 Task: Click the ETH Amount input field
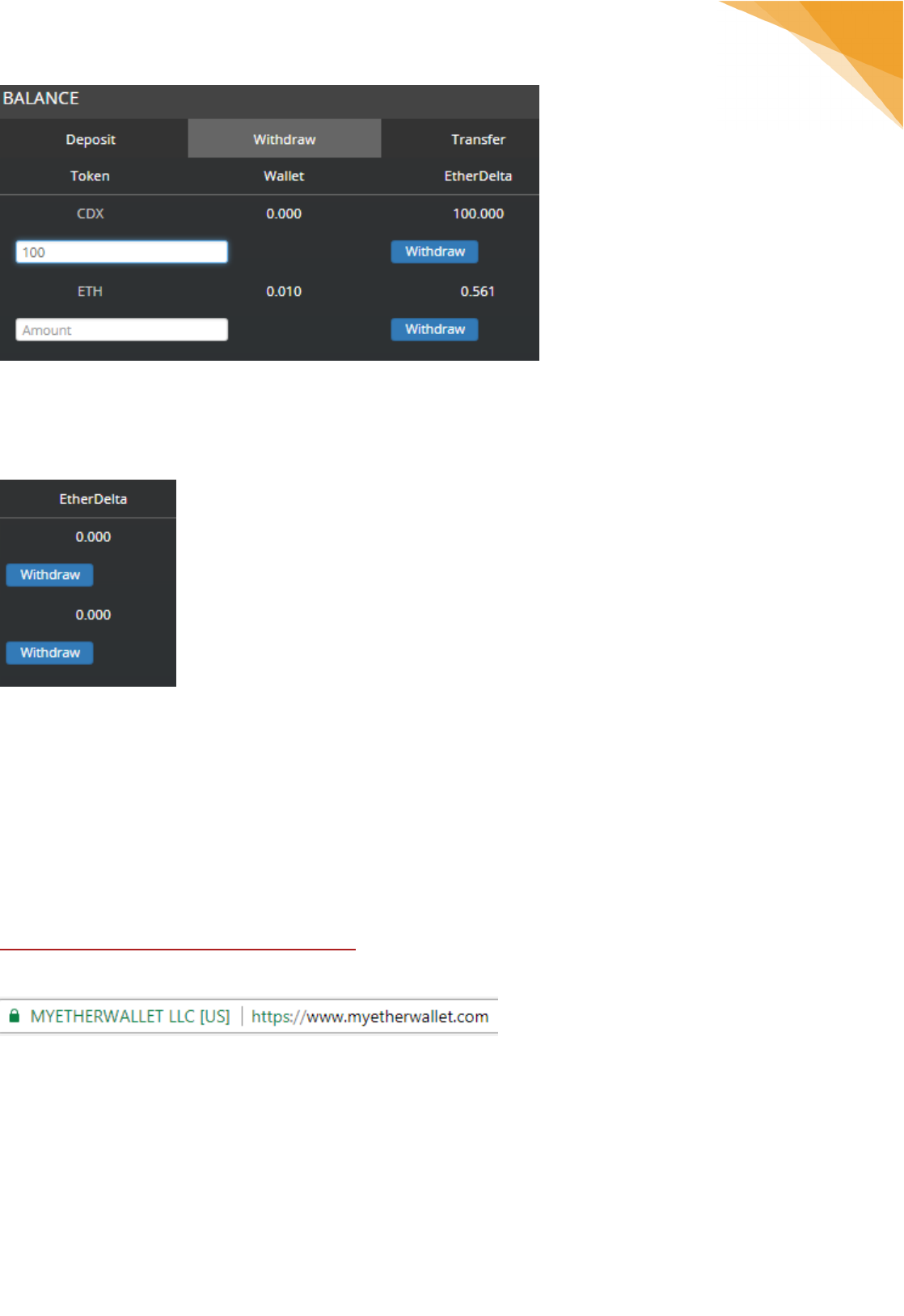click(122, 329)
